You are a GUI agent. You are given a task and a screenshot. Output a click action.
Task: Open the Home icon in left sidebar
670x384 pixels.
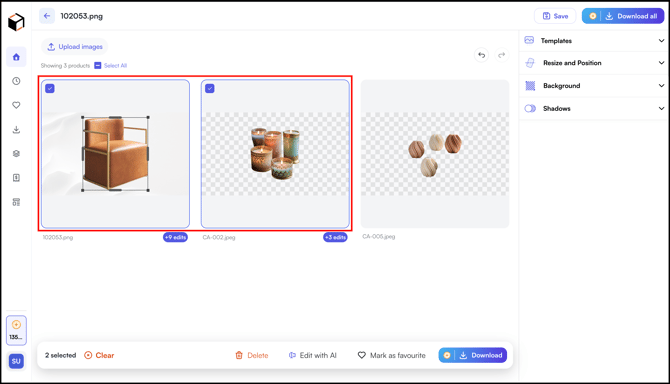tap(16, 57)
